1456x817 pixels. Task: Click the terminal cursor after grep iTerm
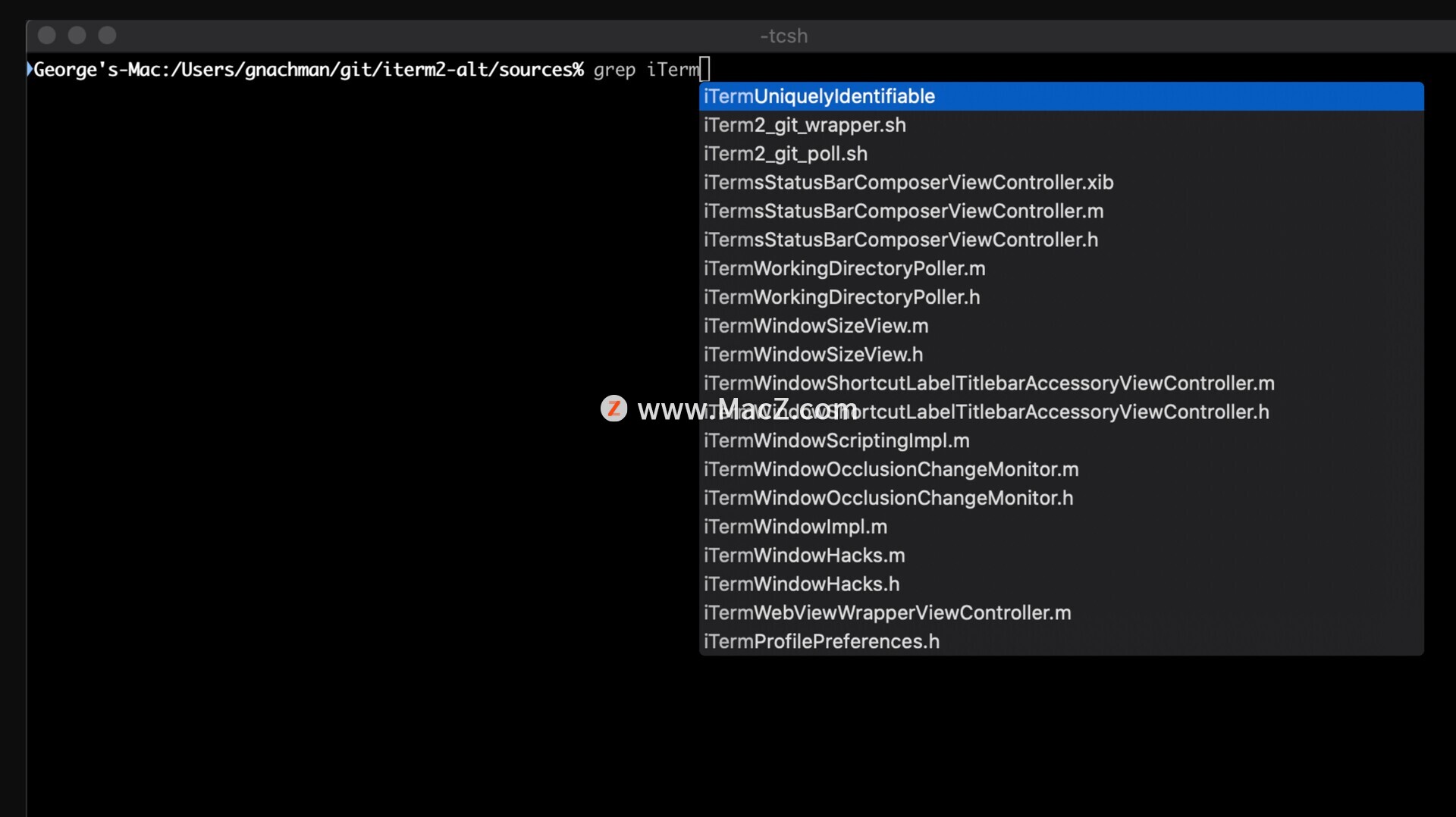point(704,69)
